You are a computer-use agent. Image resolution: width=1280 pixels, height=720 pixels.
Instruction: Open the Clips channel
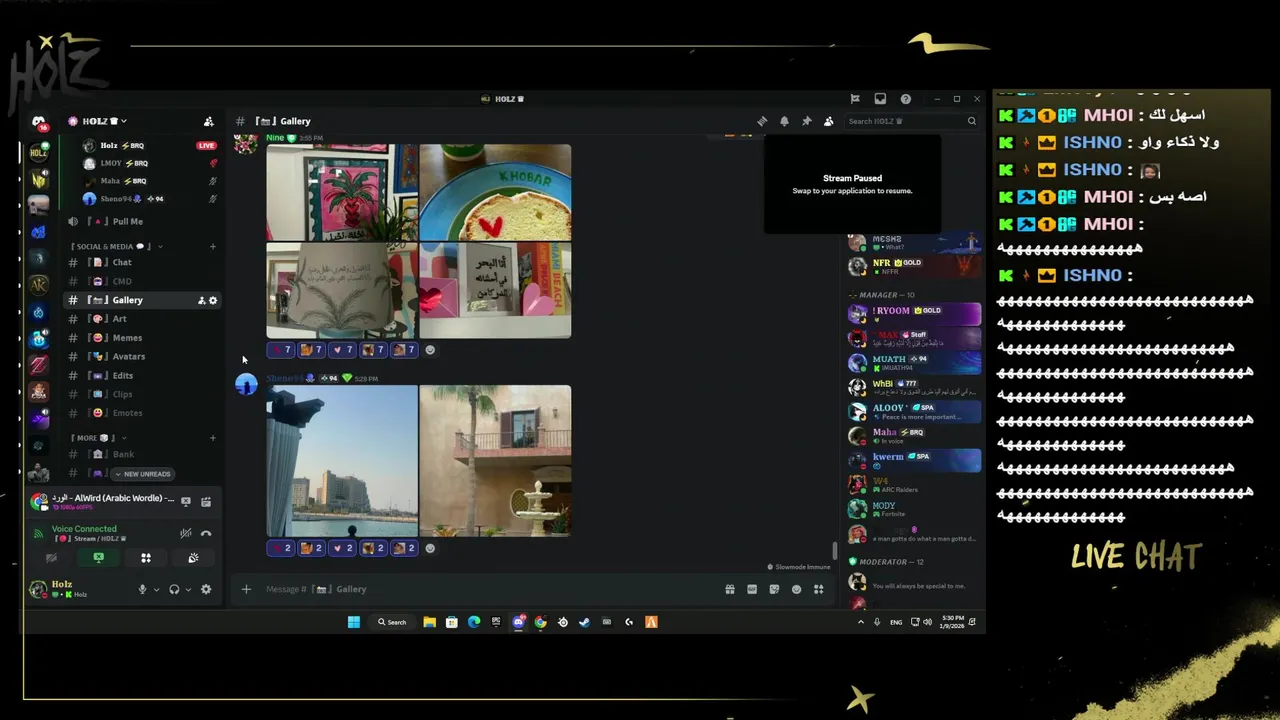click(140, 394)
